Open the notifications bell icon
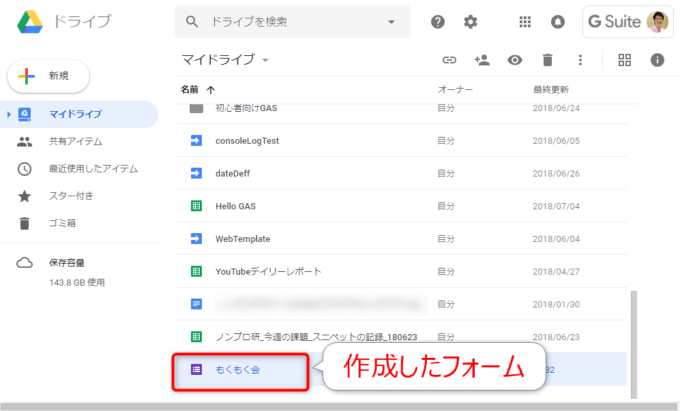Viewport: 680px width, 411px height. 558,22
